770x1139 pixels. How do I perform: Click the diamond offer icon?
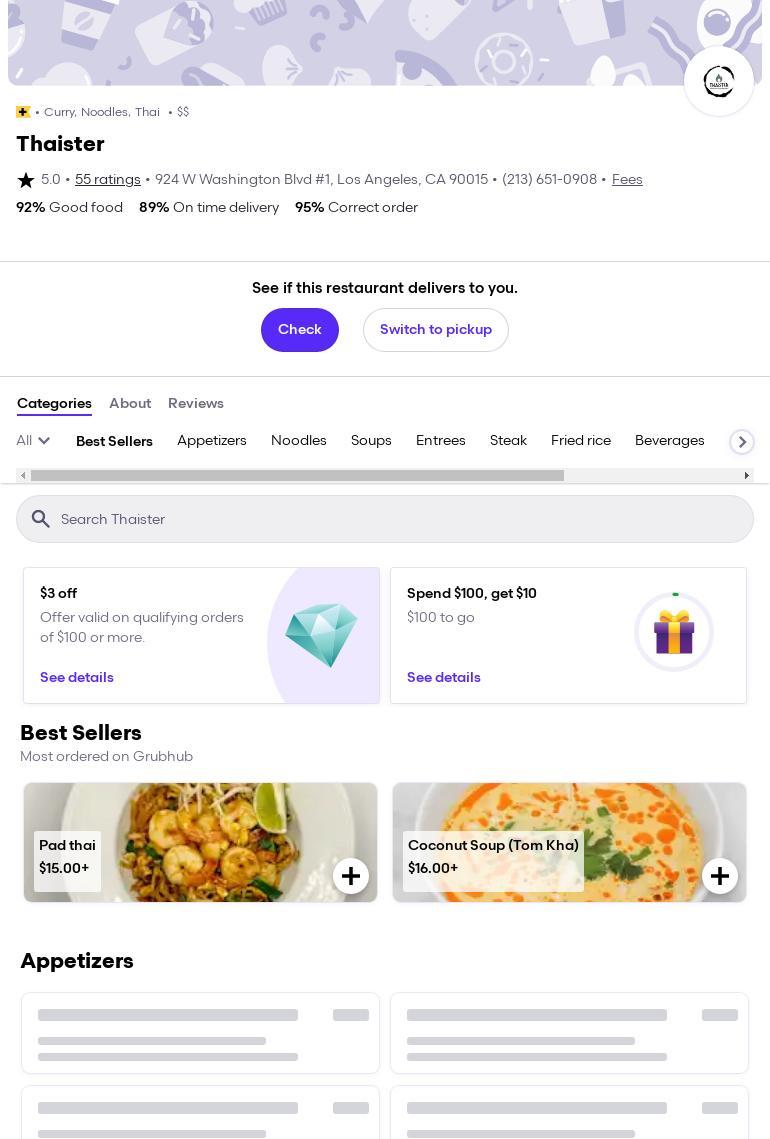coord(321,635)
